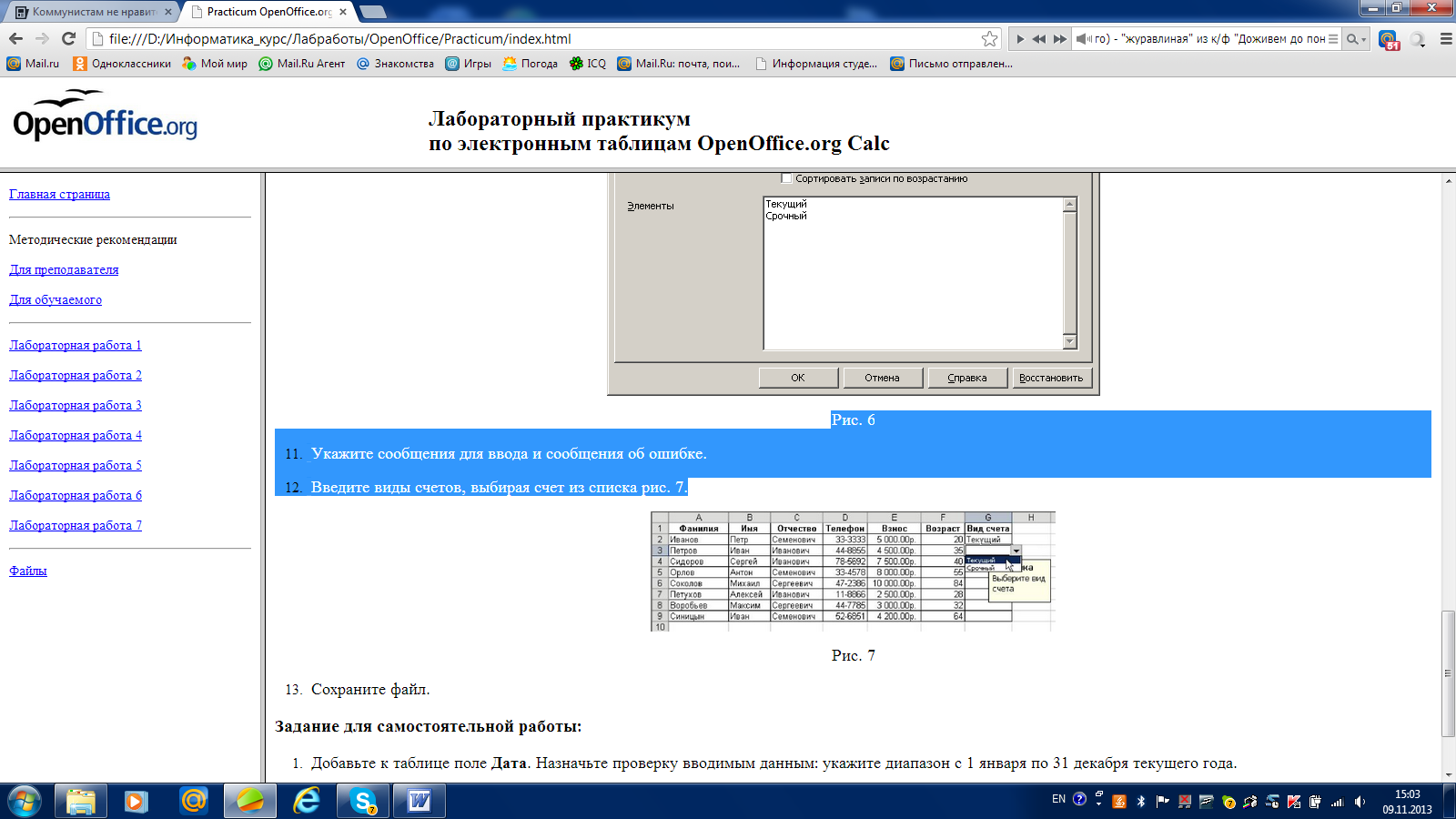Close the Practicum OpenOffice.org tab
The width and height of the screenshot is (1456, 819).
[x=343, y=12]
